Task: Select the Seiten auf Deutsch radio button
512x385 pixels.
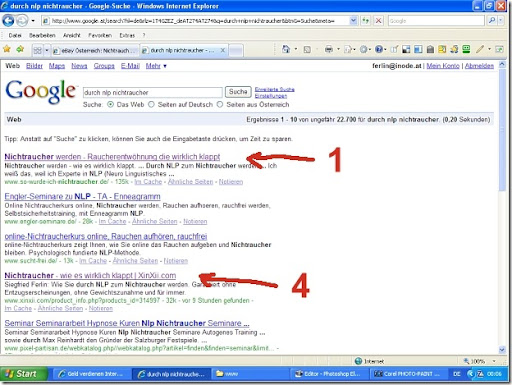Action: pyautogui.click(x=151, y=105)
